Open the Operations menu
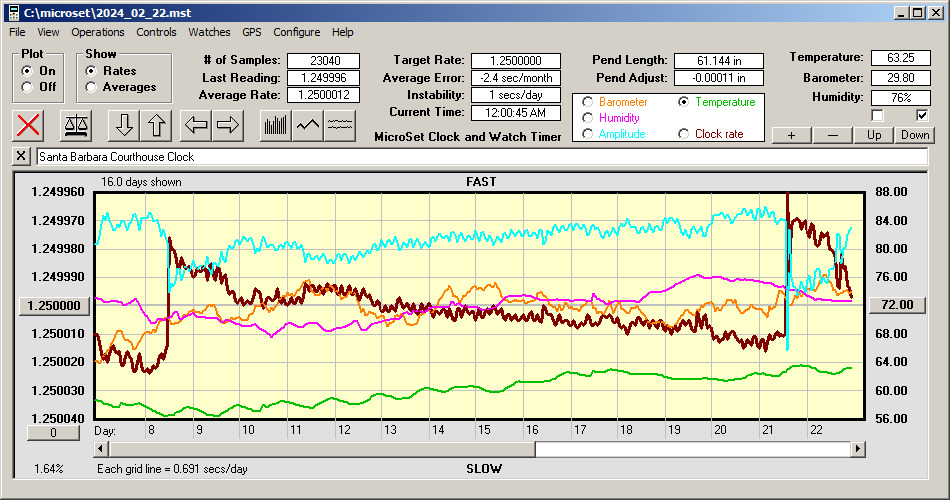The width and height of the screenshot is (950, 500). tap(98, 32)
